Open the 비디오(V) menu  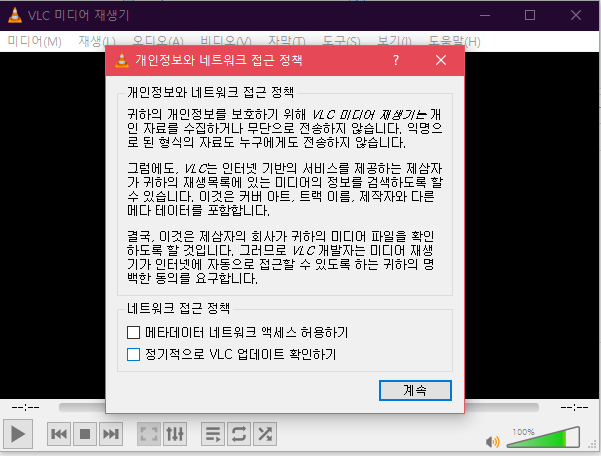226,41
